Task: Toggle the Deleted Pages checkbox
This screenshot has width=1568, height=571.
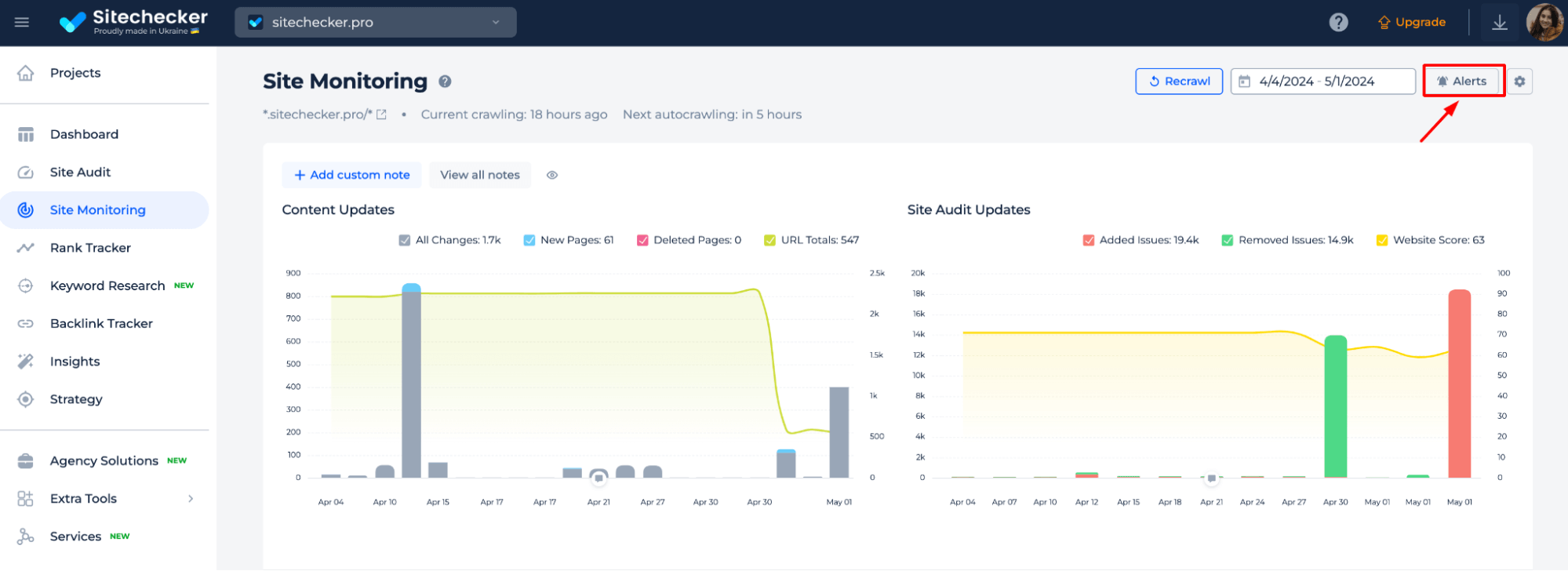Action: click(642, 241)
